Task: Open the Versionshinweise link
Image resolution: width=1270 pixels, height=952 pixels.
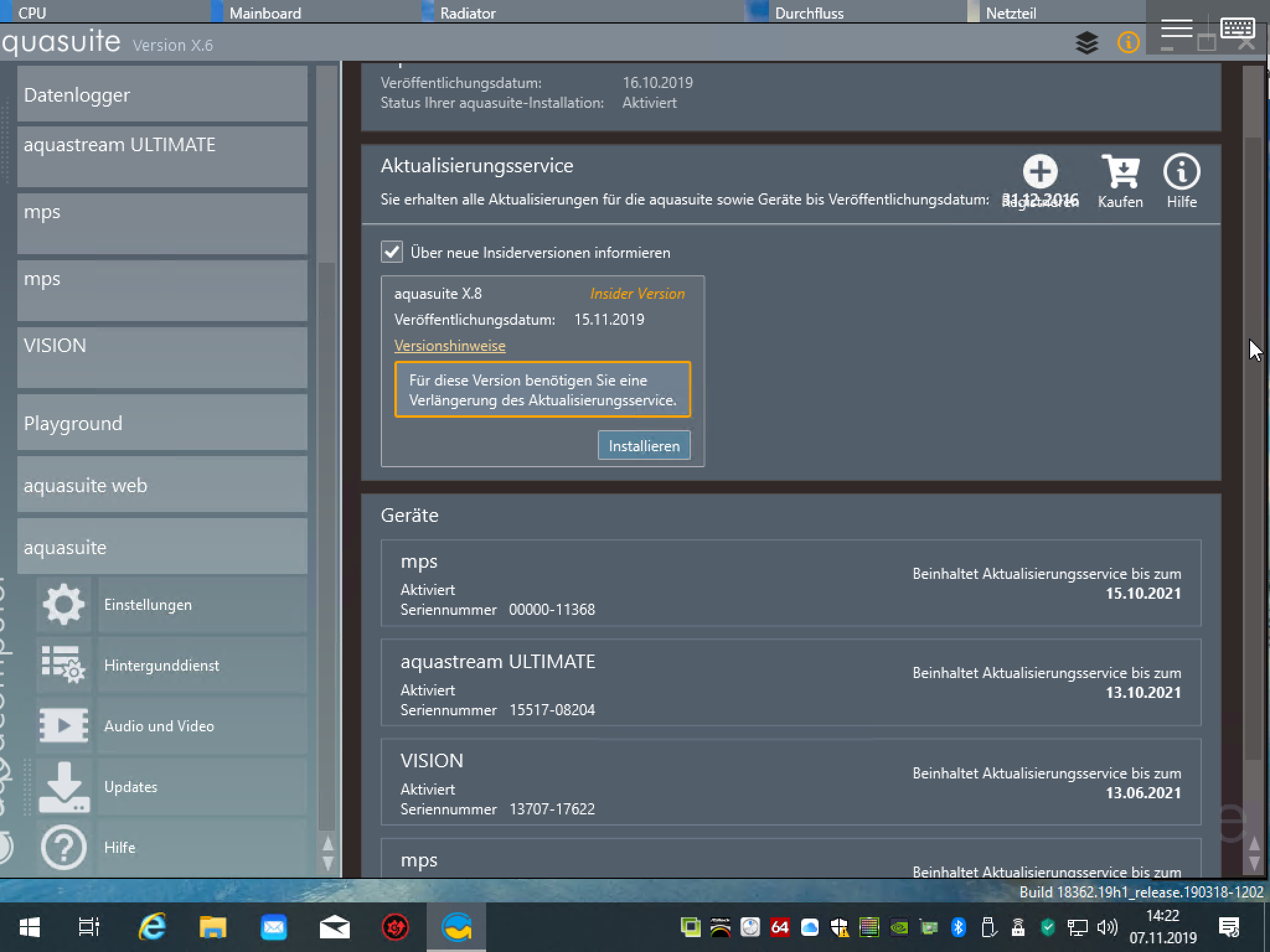Action: point(450,346)
